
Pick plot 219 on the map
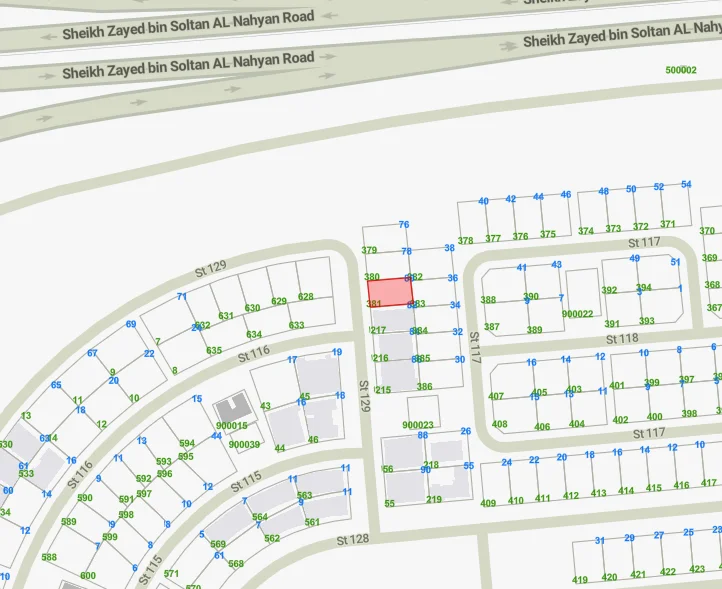tap(434, 499)
